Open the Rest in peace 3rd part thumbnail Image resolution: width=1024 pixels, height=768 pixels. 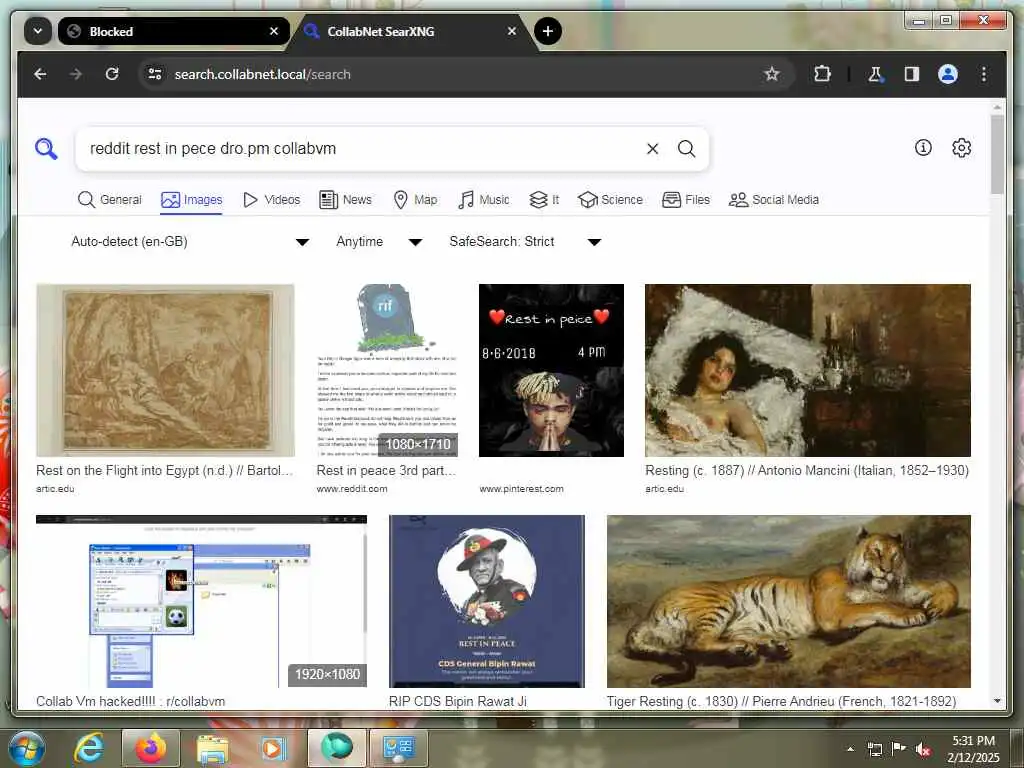click(x=387, y=370)
